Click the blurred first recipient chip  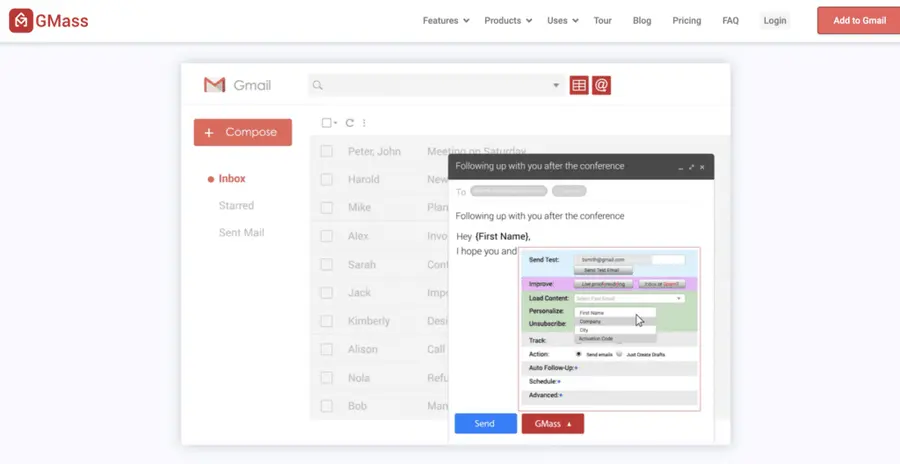509,191
